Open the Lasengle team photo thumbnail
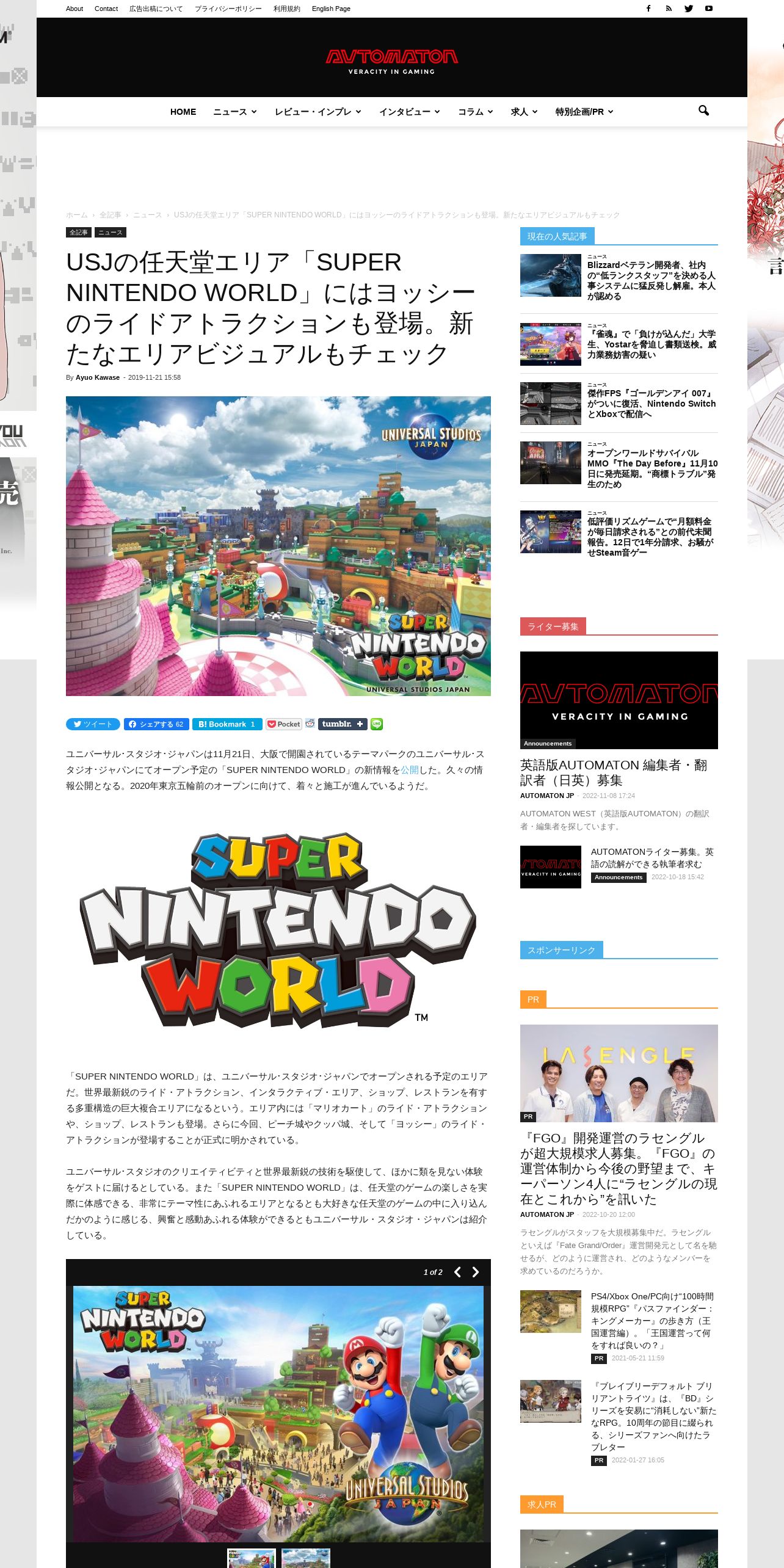784x1568 pixels. [619, 1073]
